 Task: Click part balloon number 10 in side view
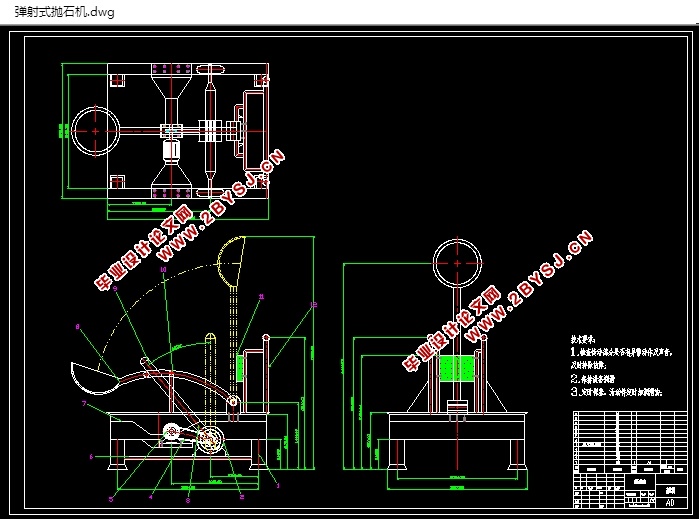163,269
